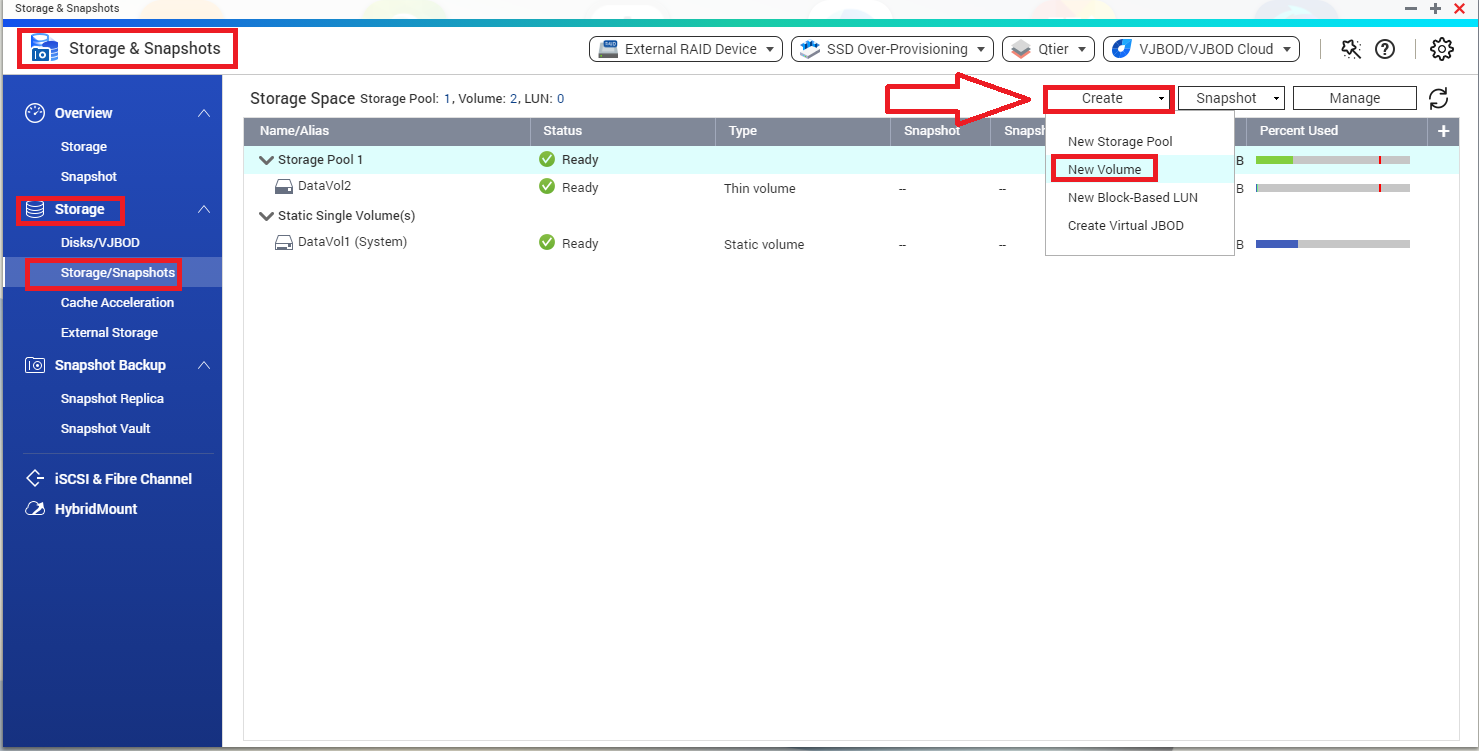Open Disks/VJBOD in sidebar
This screenshot has width=1479, height=751.
pos(100,242)
